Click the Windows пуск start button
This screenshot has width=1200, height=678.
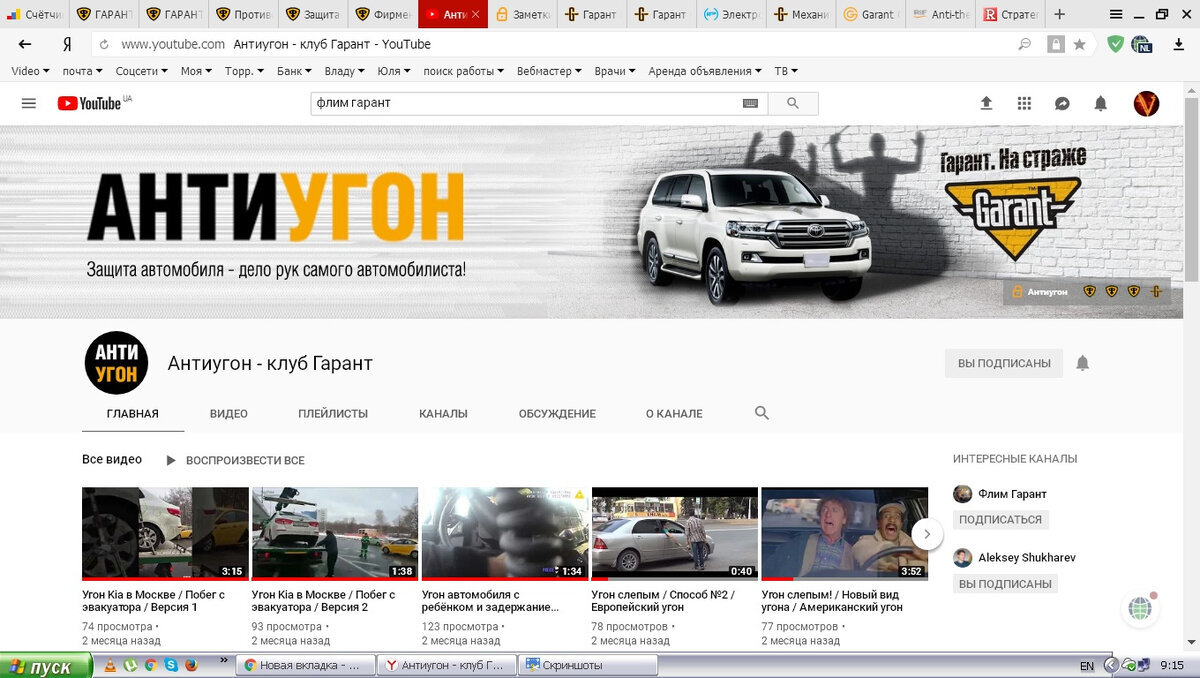tap(46, 666)
